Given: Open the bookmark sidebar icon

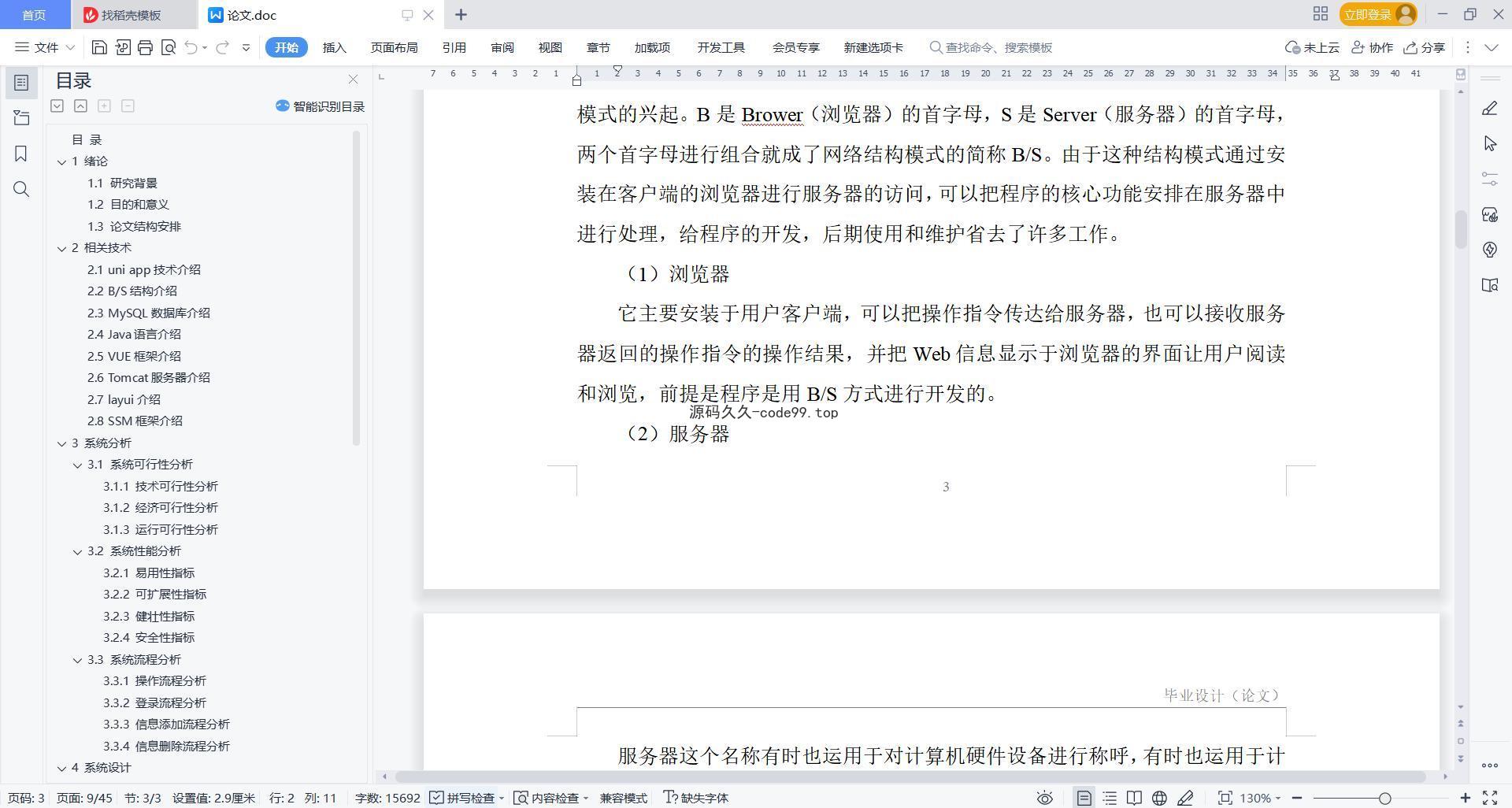Looking at the screenshot, I should [x=21, y=153].
